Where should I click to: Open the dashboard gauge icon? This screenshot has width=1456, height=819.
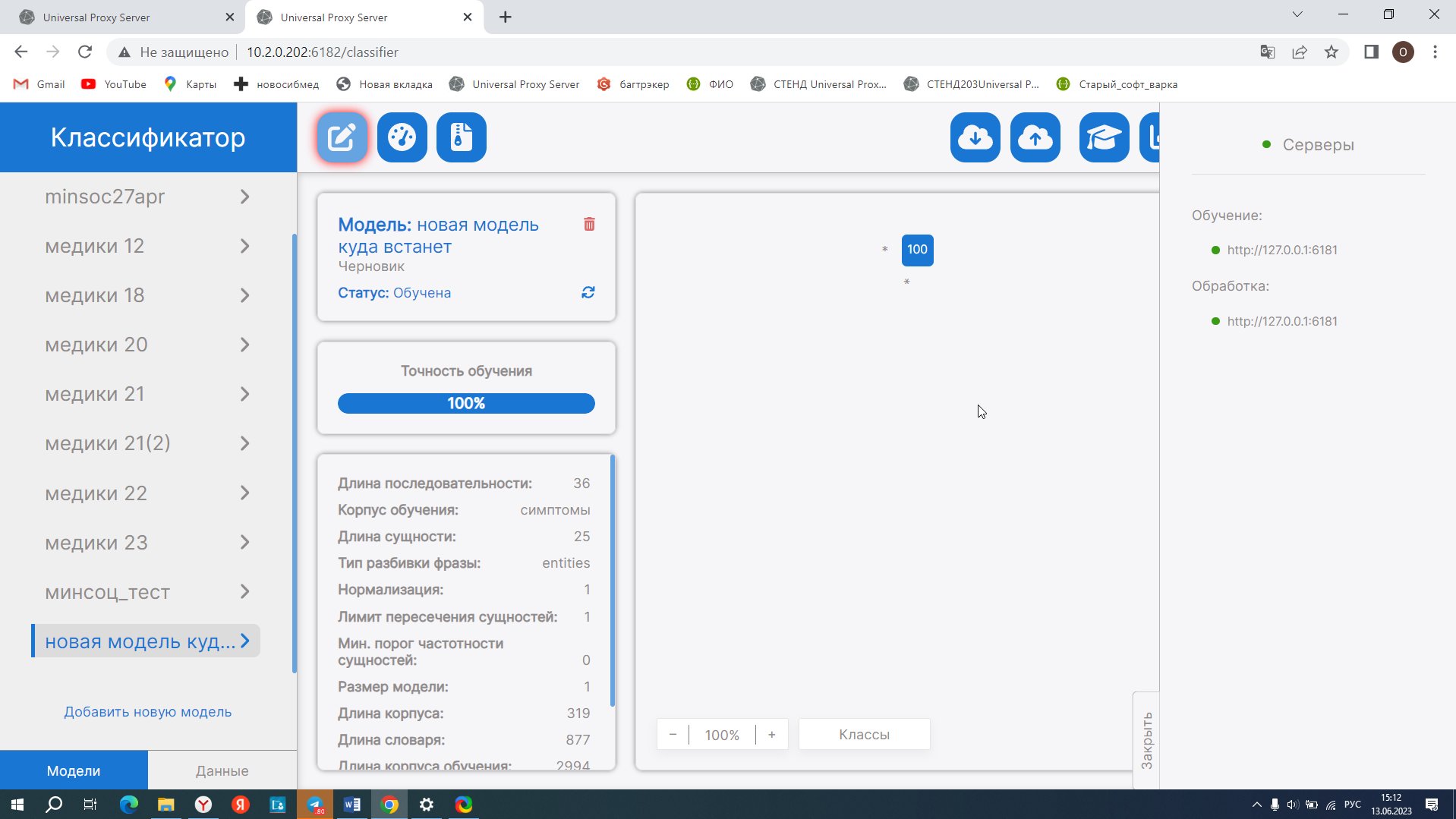point(402,137)
